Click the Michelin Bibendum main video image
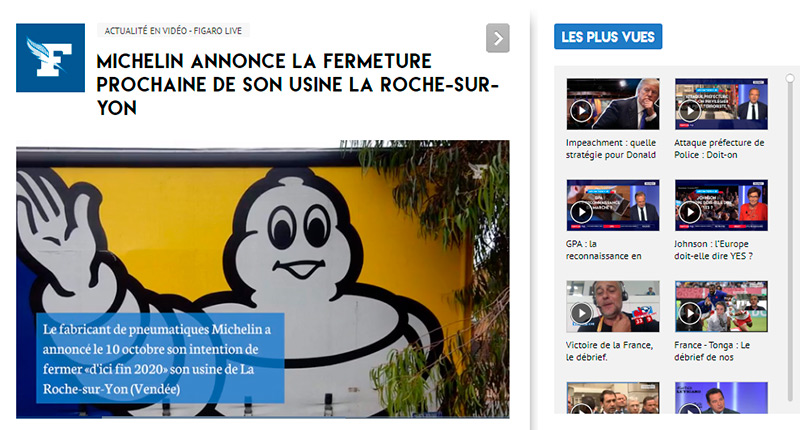The width and height of the screenshot is (800, 430). click(x=263, y=279)
